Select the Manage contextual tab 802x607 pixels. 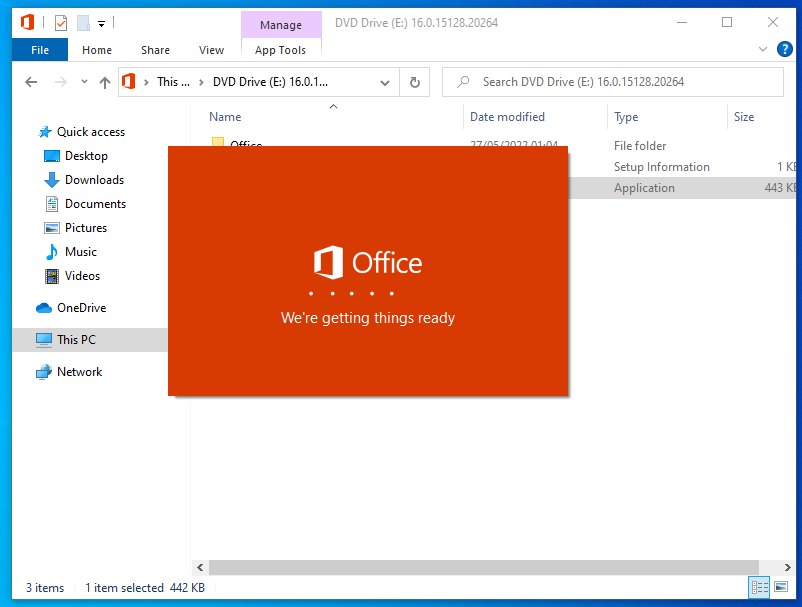[x=281, y=25]
